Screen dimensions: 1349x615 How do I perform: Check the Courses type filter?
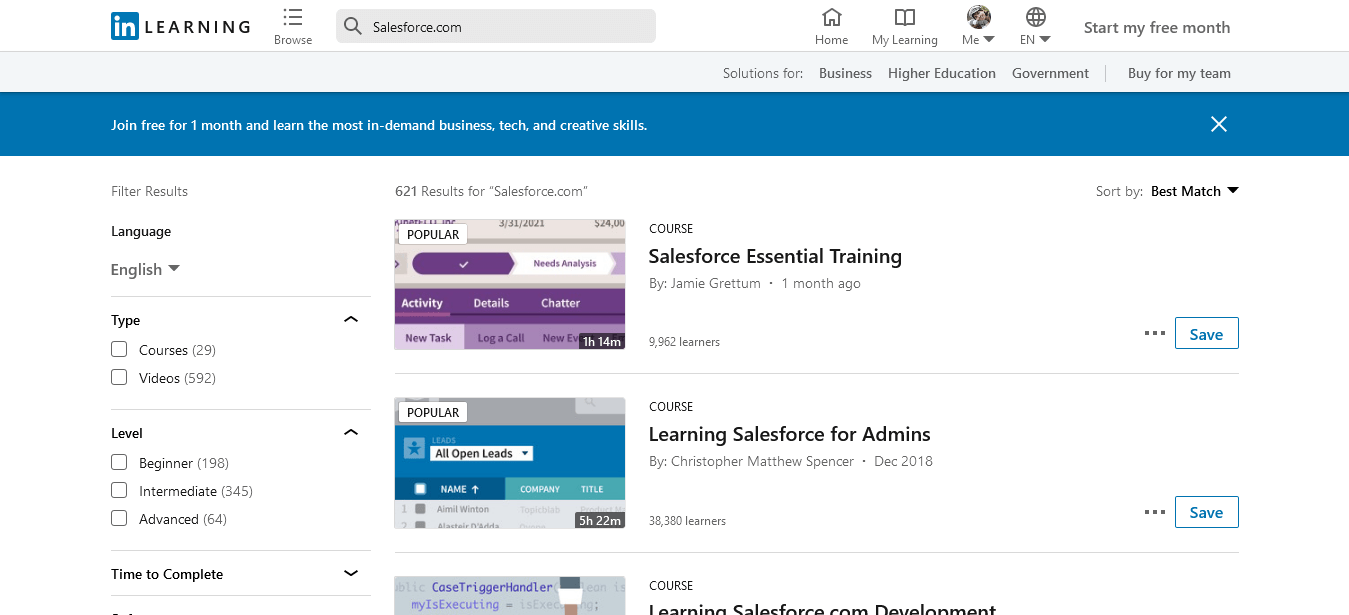pyautogui.click(x=120, y=350)
